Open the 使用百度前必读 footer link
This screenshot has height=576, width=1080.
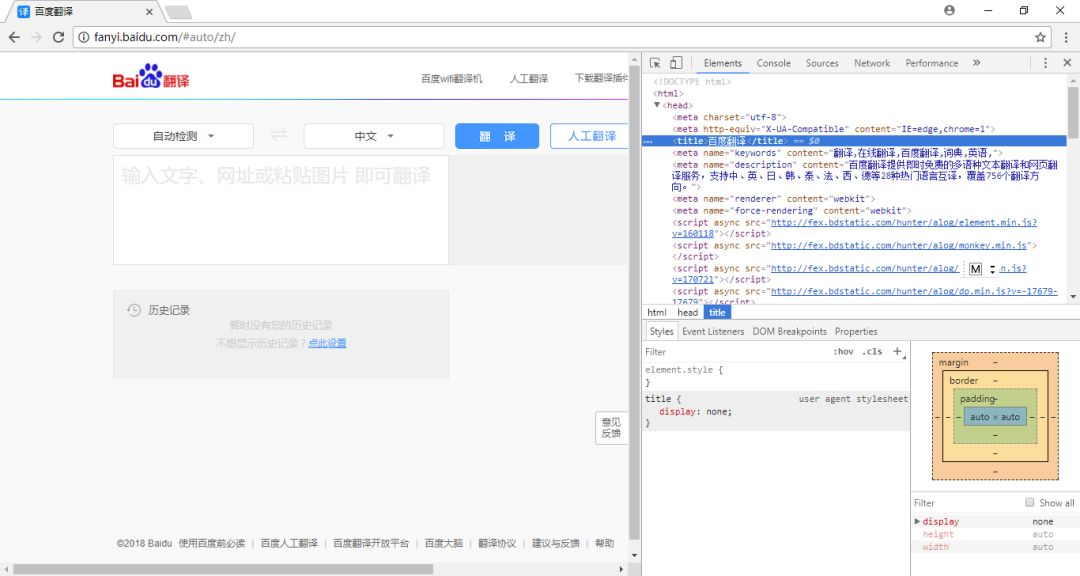(212, 543)
